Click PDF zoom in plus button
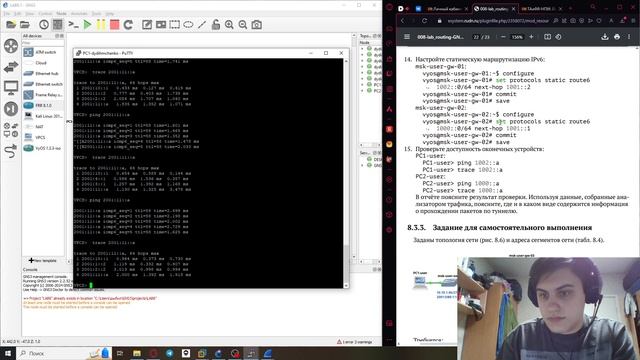Image resolution: width=640 pixels, height=360 pixels. [x=531, y=37]
